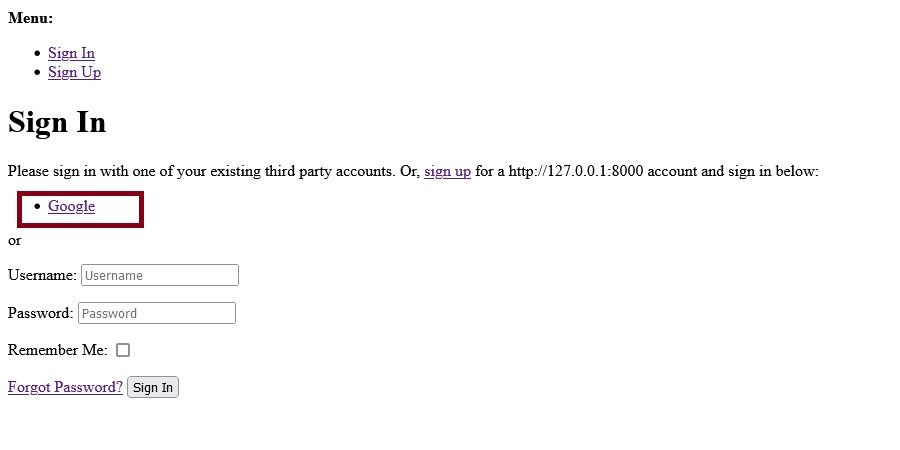This screenshot has height=450, width=900.
Task: Click the bullet beside the Sign In menu item
Action: (x=37, y=54)
